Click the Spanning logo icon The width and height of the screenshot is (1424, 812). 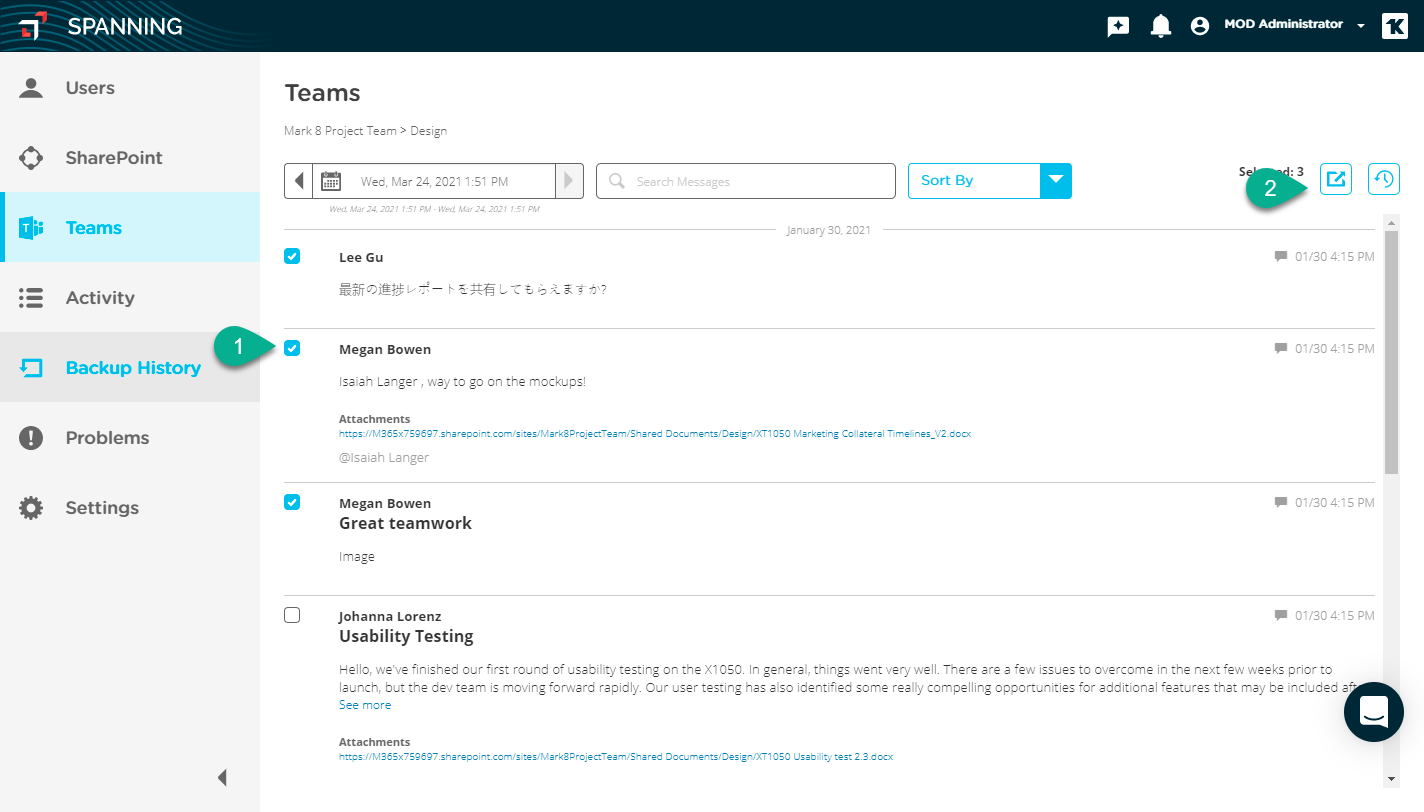pyautogui.click(x=32, y=26)
